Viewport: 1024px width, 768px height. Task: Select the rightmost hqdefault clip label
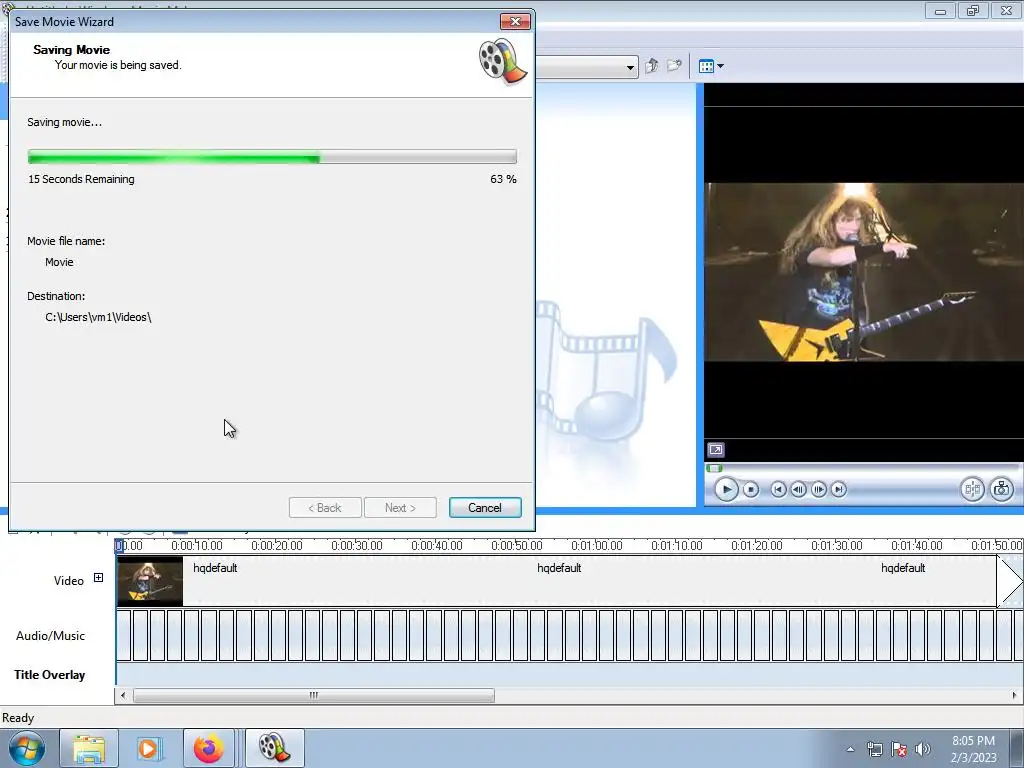(x=903, y=568)
